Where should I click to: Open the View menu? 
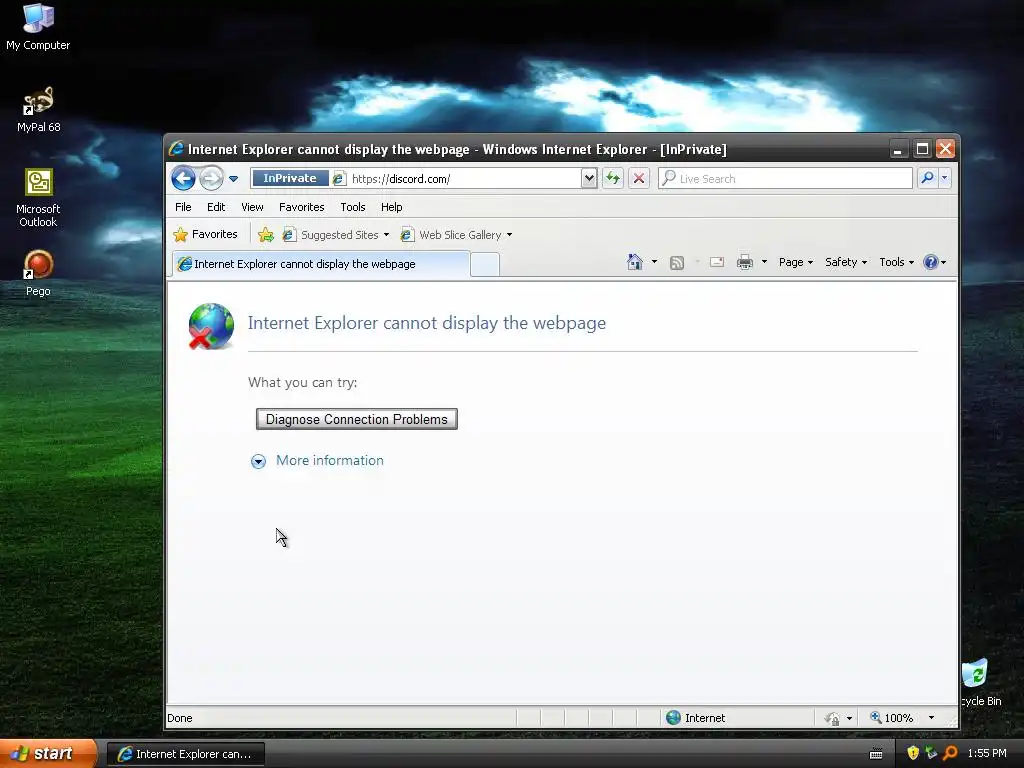(x=252, y=207)
